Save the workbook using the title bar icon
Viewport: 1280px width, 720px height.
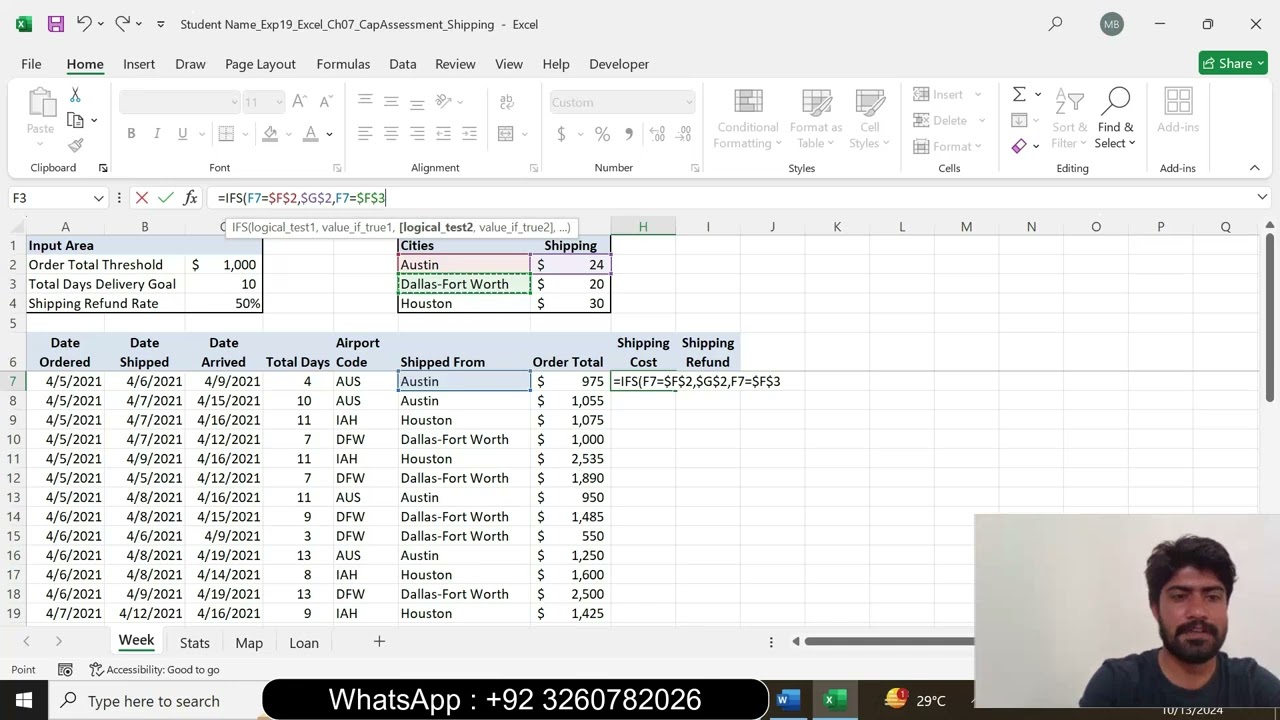(56, 24)
